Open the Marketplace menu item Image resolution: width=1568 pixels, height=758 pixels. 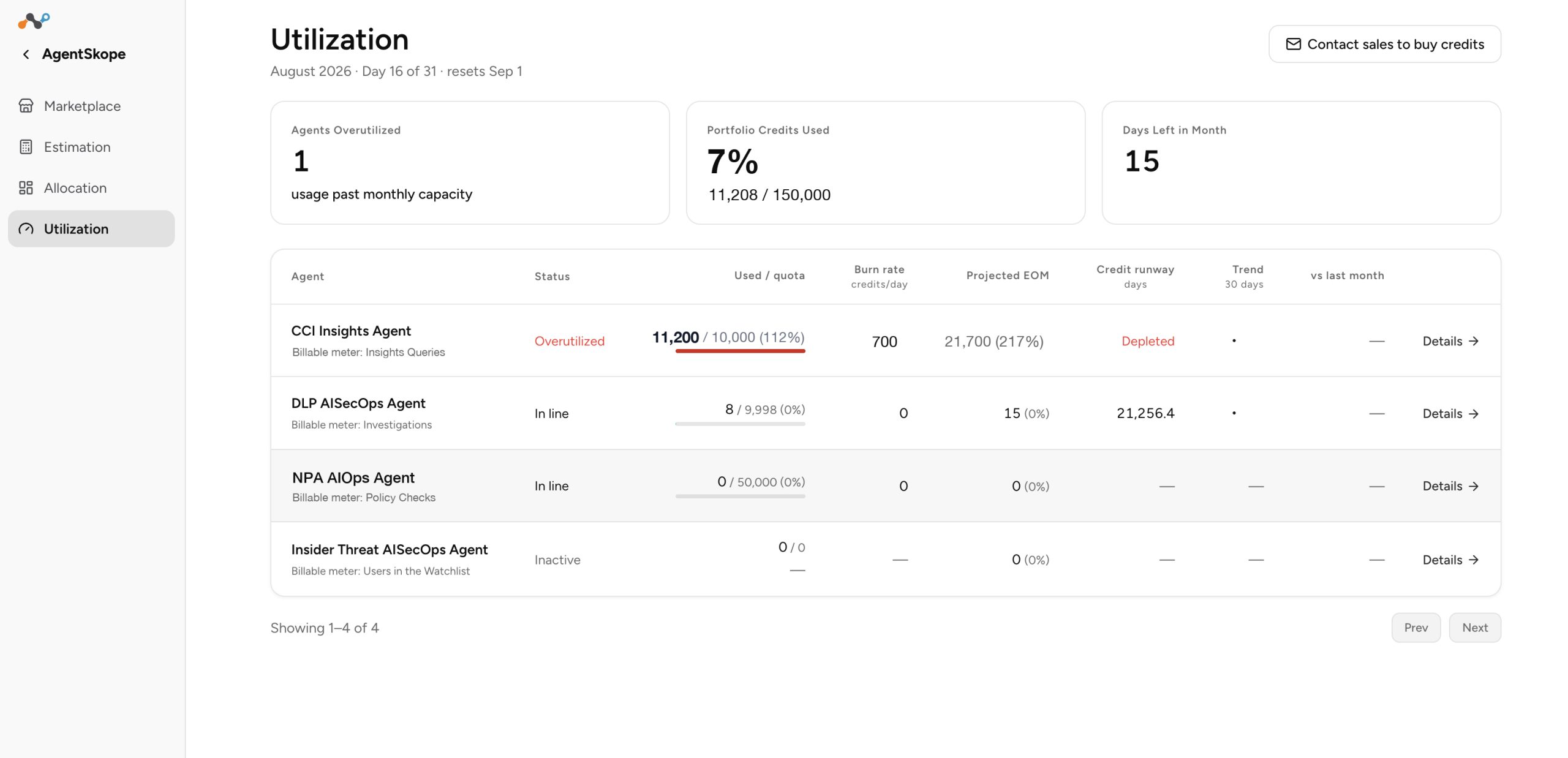91,106
